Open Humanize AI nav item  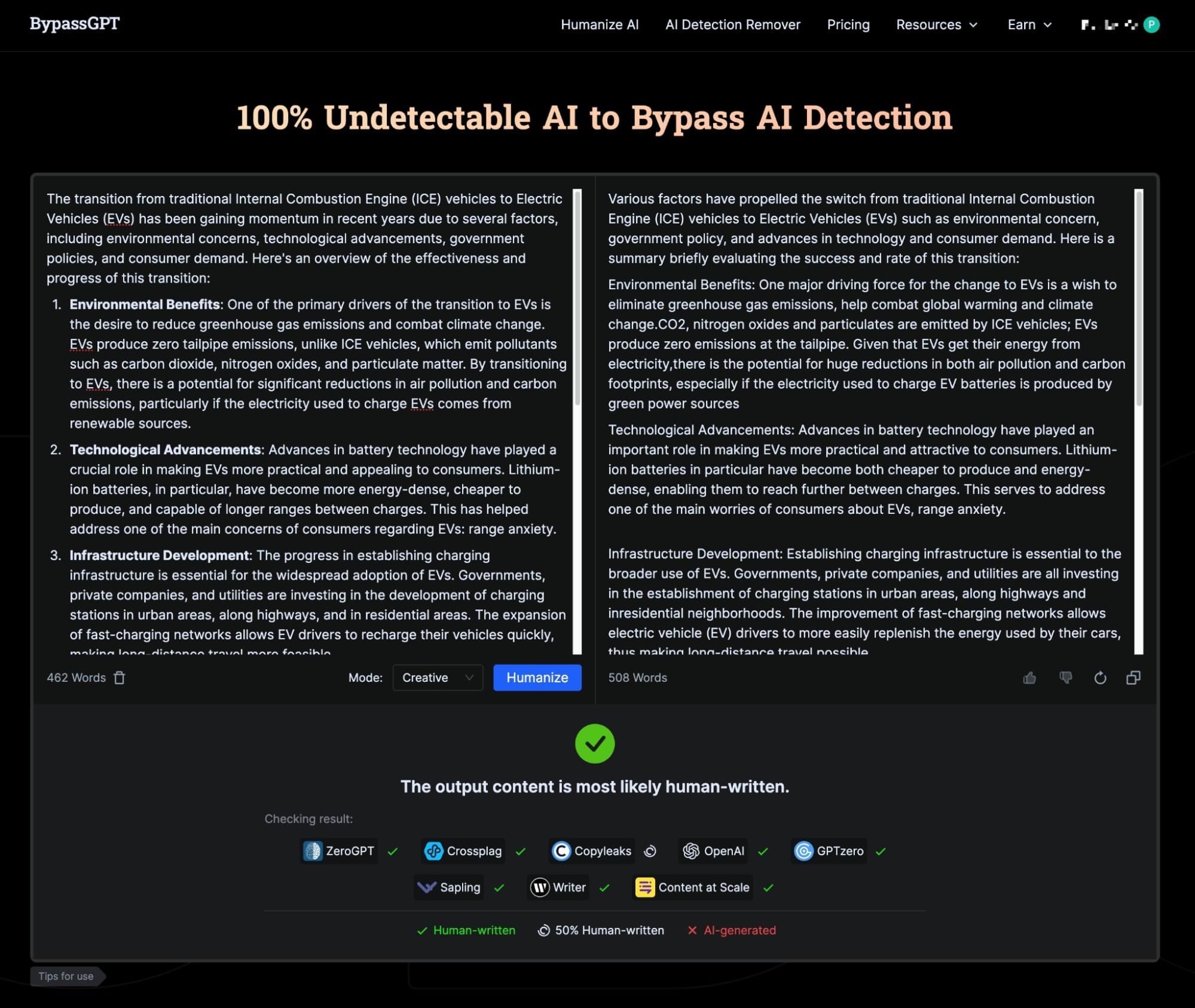click(x=600, y=24)
